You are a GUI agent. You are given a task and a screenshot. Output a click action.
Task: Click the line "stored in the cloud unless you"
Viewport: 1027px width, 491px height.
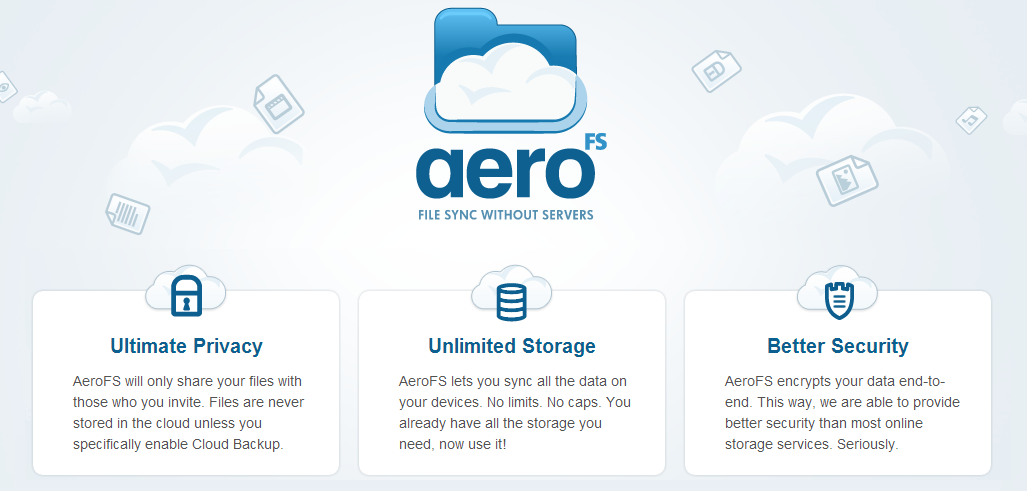click(x=167, y=423)
